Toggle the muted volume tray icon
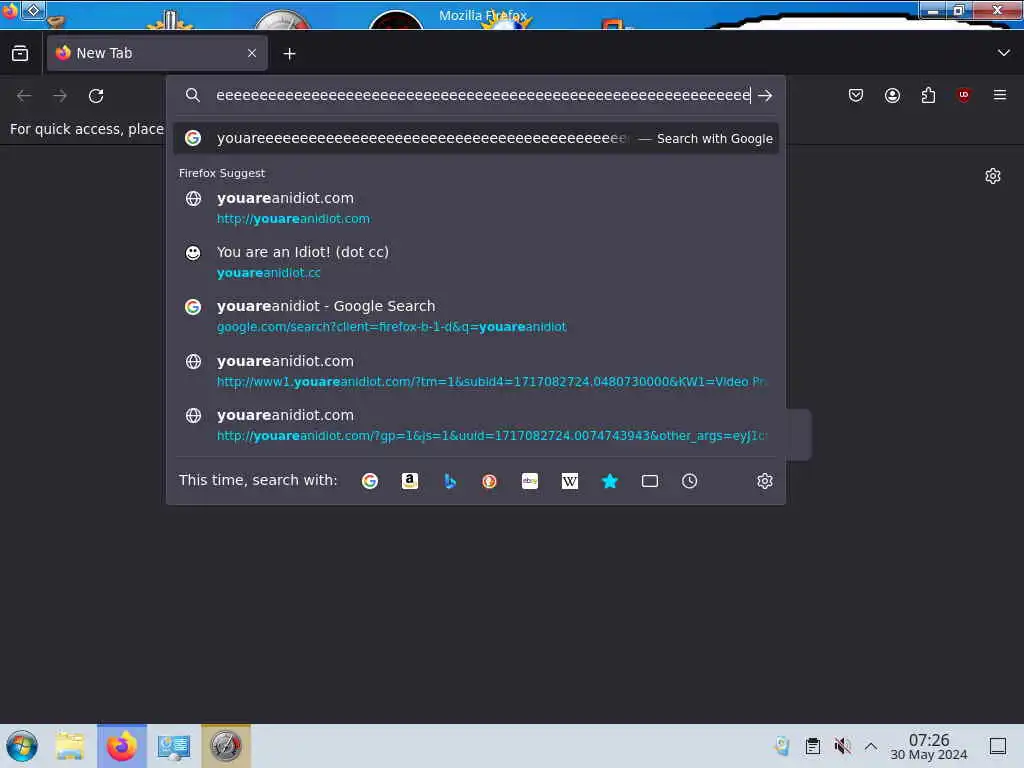This screenshot has height=768, width=1024. coord(842,746)
